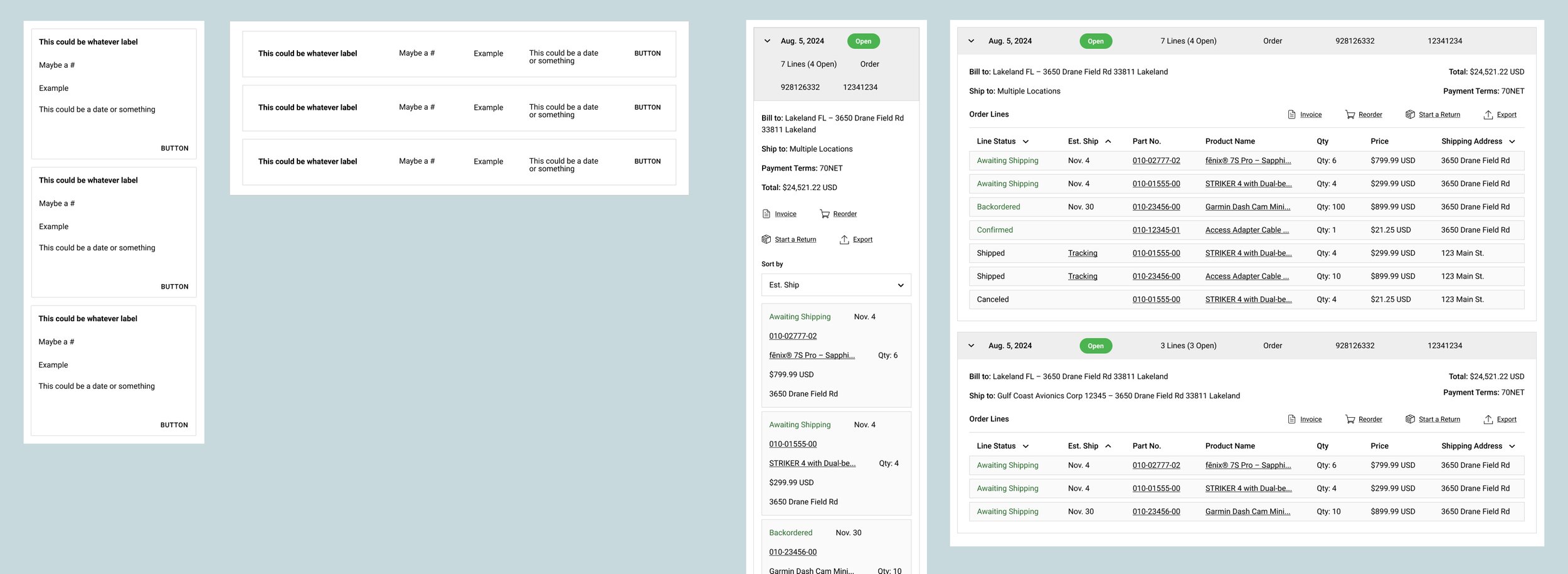Select Canceled line status row text
This screenshot has height=574, width=1568.
[x=992, y=300]
